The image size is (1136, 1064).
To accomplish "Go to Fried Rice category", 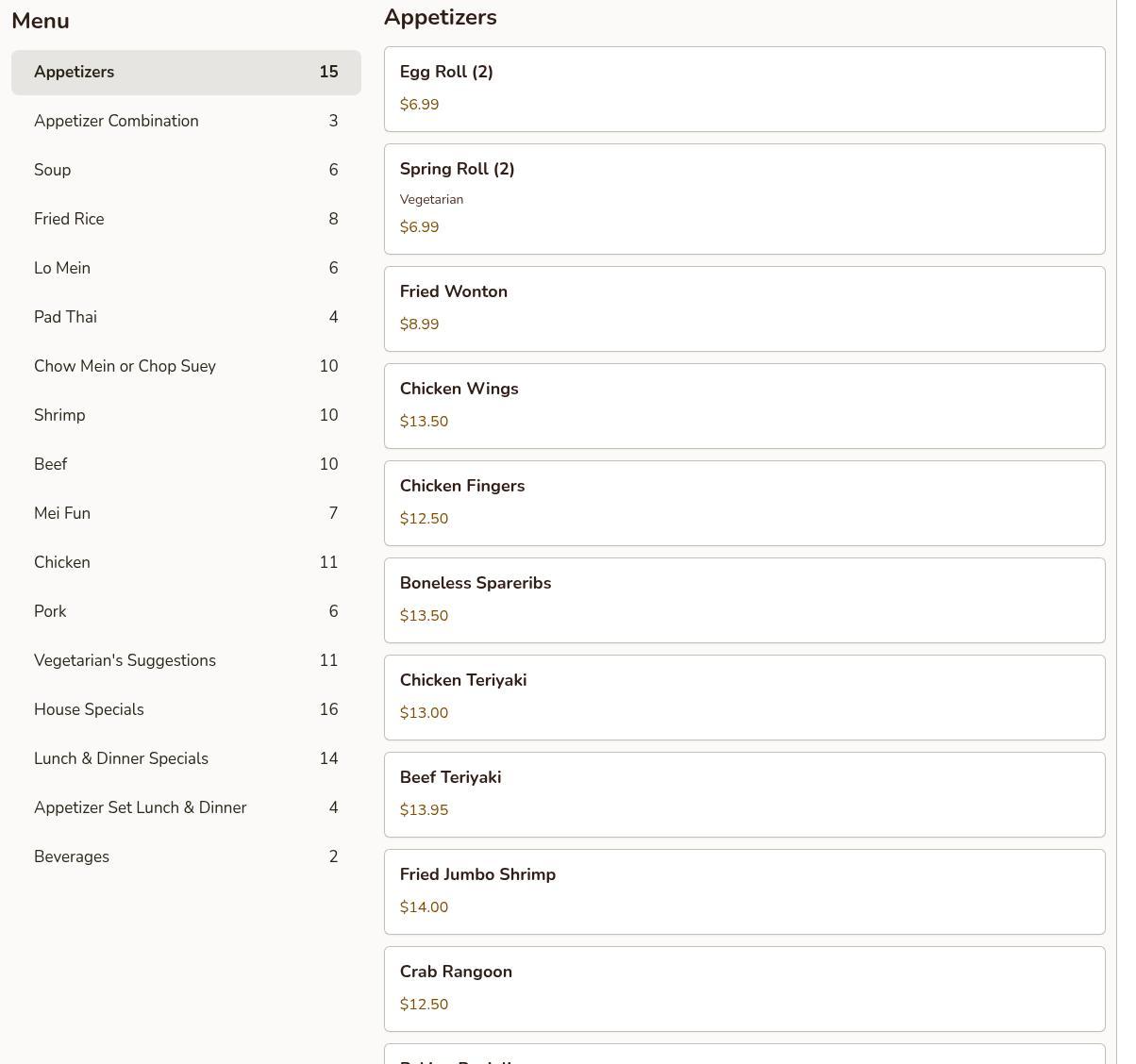I will (186, 219).
